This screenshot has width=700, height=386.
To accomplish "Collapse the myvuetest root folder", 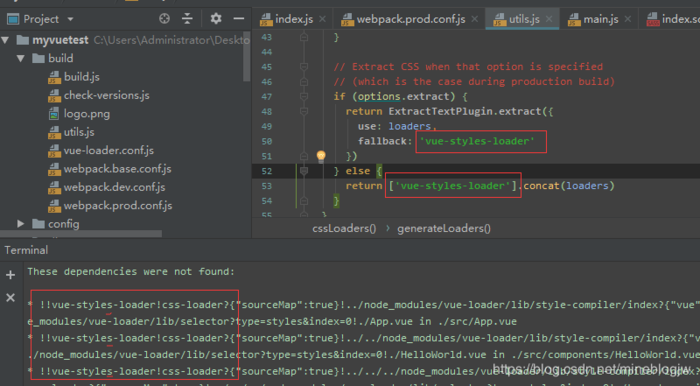I will pos(5,40).
